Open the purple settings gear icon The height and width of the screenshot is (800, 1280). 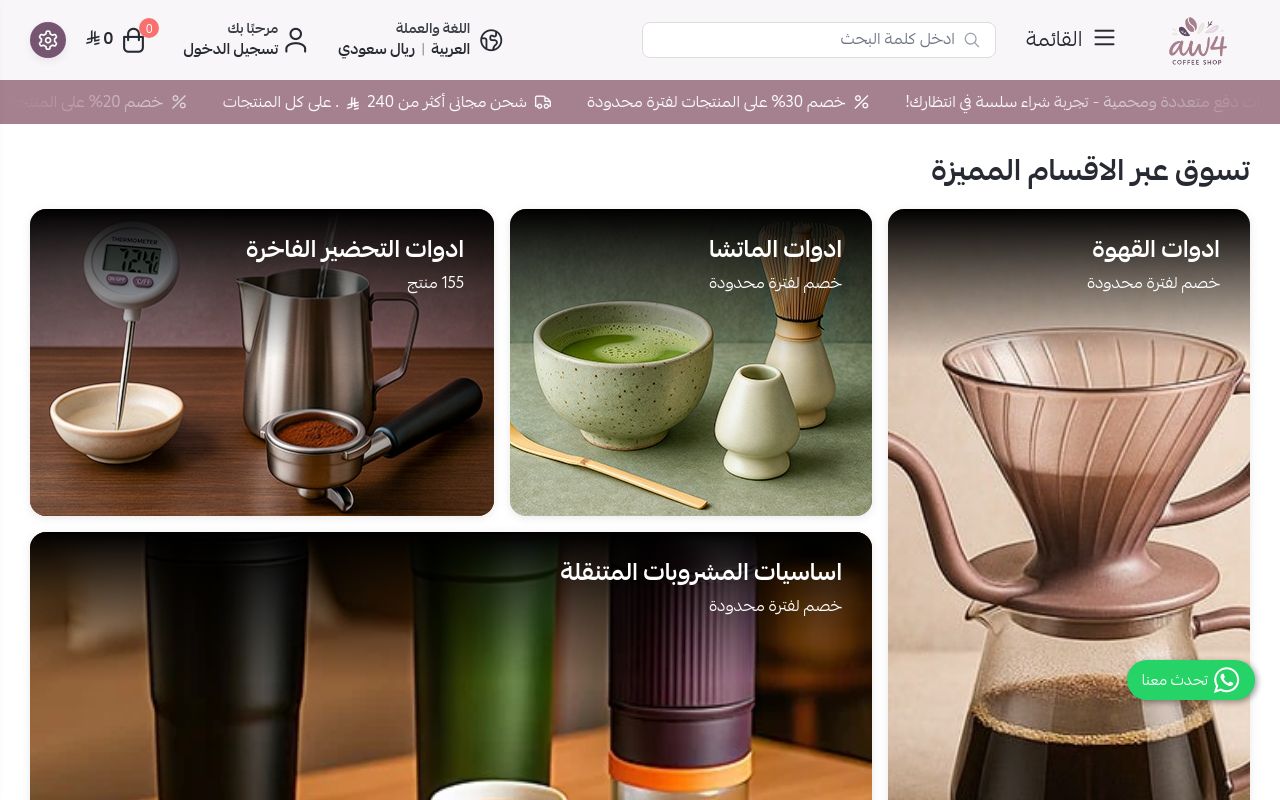pos(48,40)
